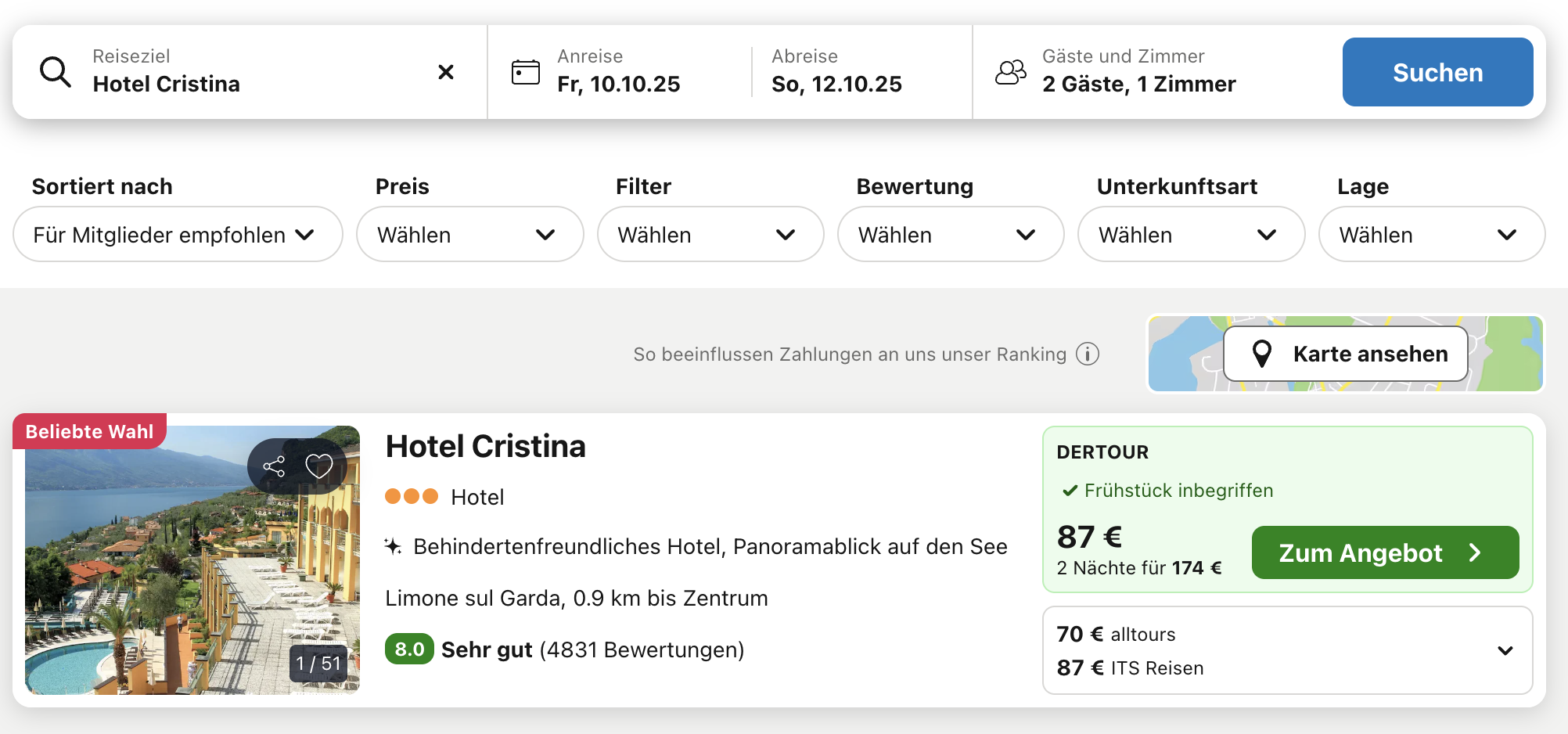Change the Anreise date Fr, 10.10.25
Viewport: 1568px width, 734px height.
tap(618, 72)
